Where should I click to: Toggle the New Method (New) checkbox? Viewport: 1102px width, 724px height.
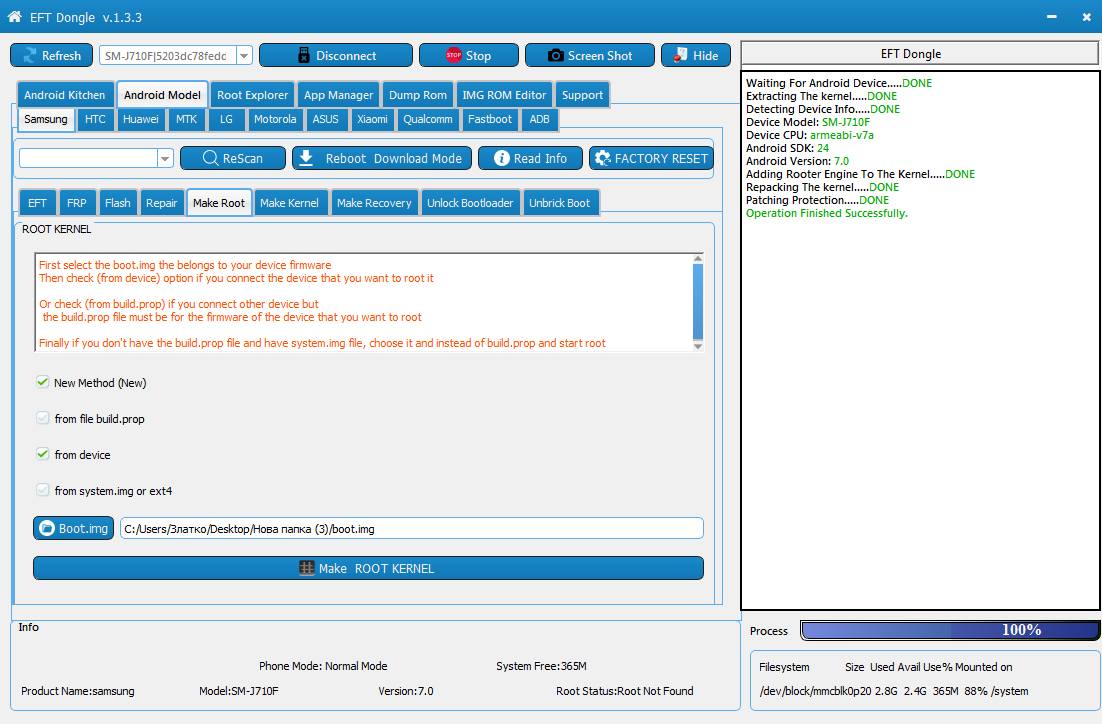coord(43,382)
